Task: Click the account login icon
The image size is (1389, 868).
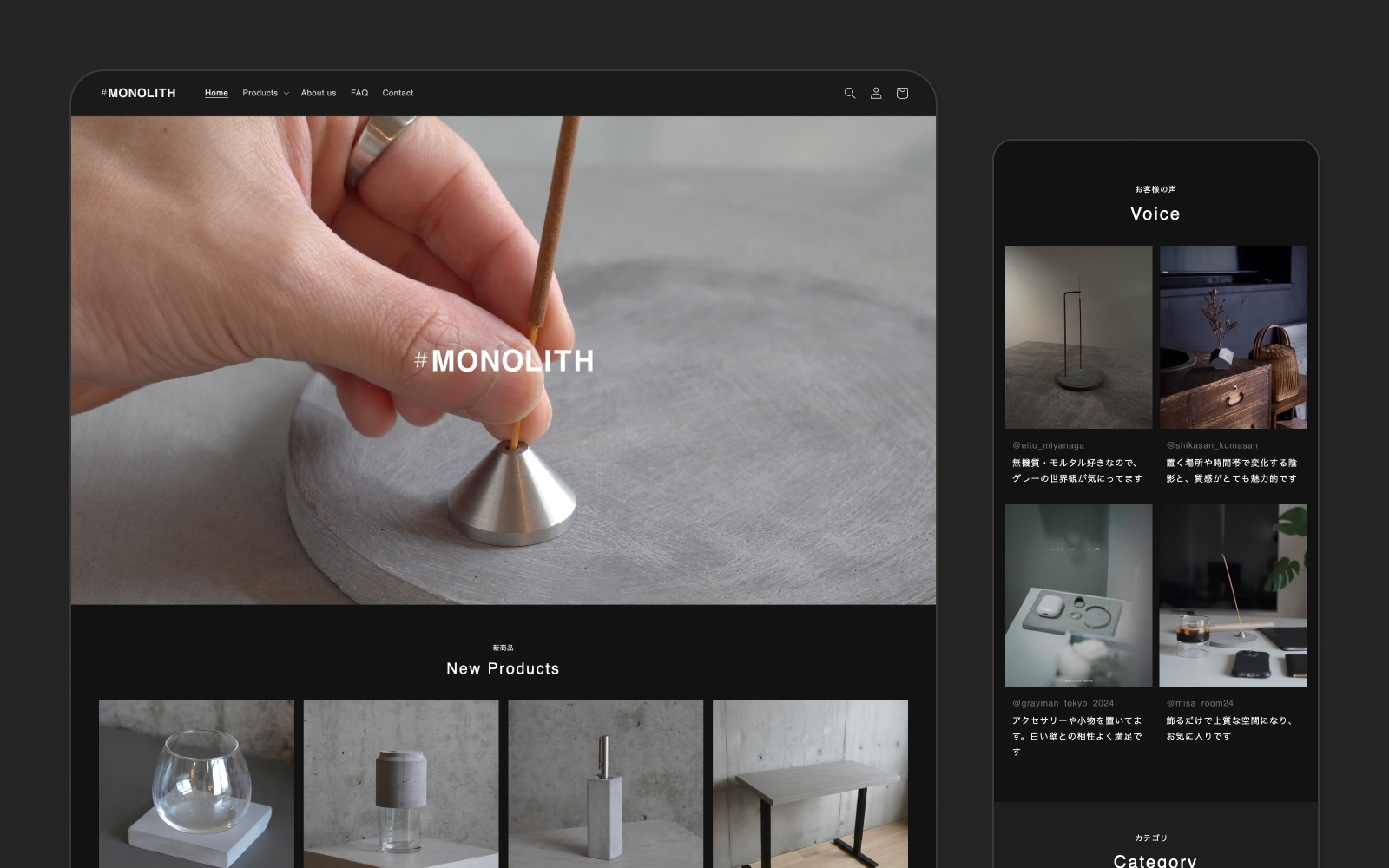Action: (876, 93)
